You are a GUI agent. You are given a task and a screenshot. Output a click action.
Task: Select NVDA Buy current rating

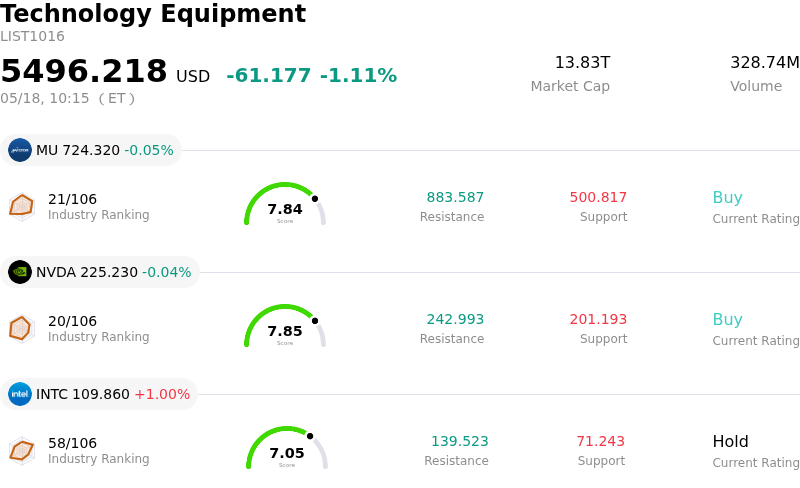pos(728,319)
